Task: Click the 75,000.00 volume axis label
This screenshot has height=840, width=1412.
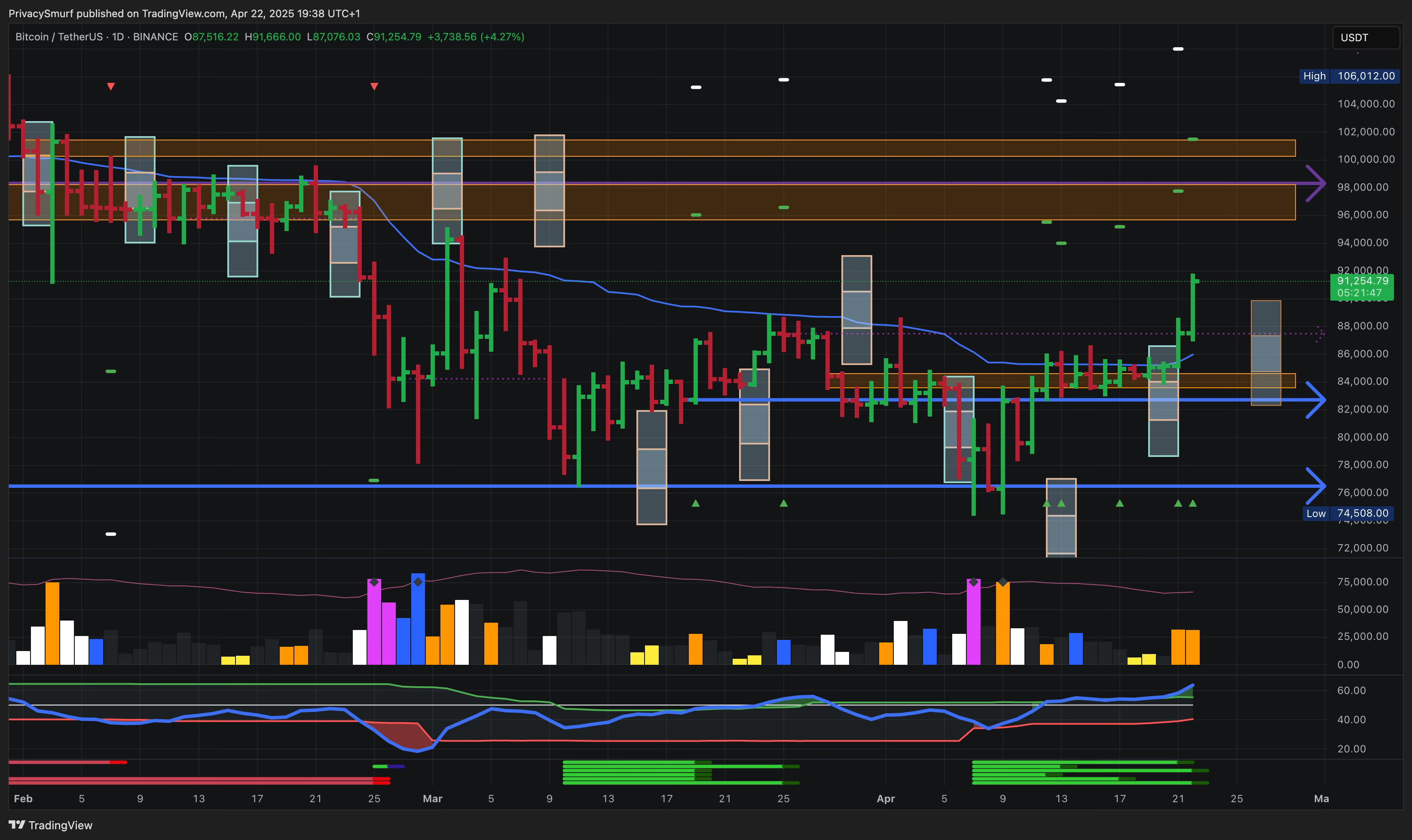Action: click(1363, 582)
